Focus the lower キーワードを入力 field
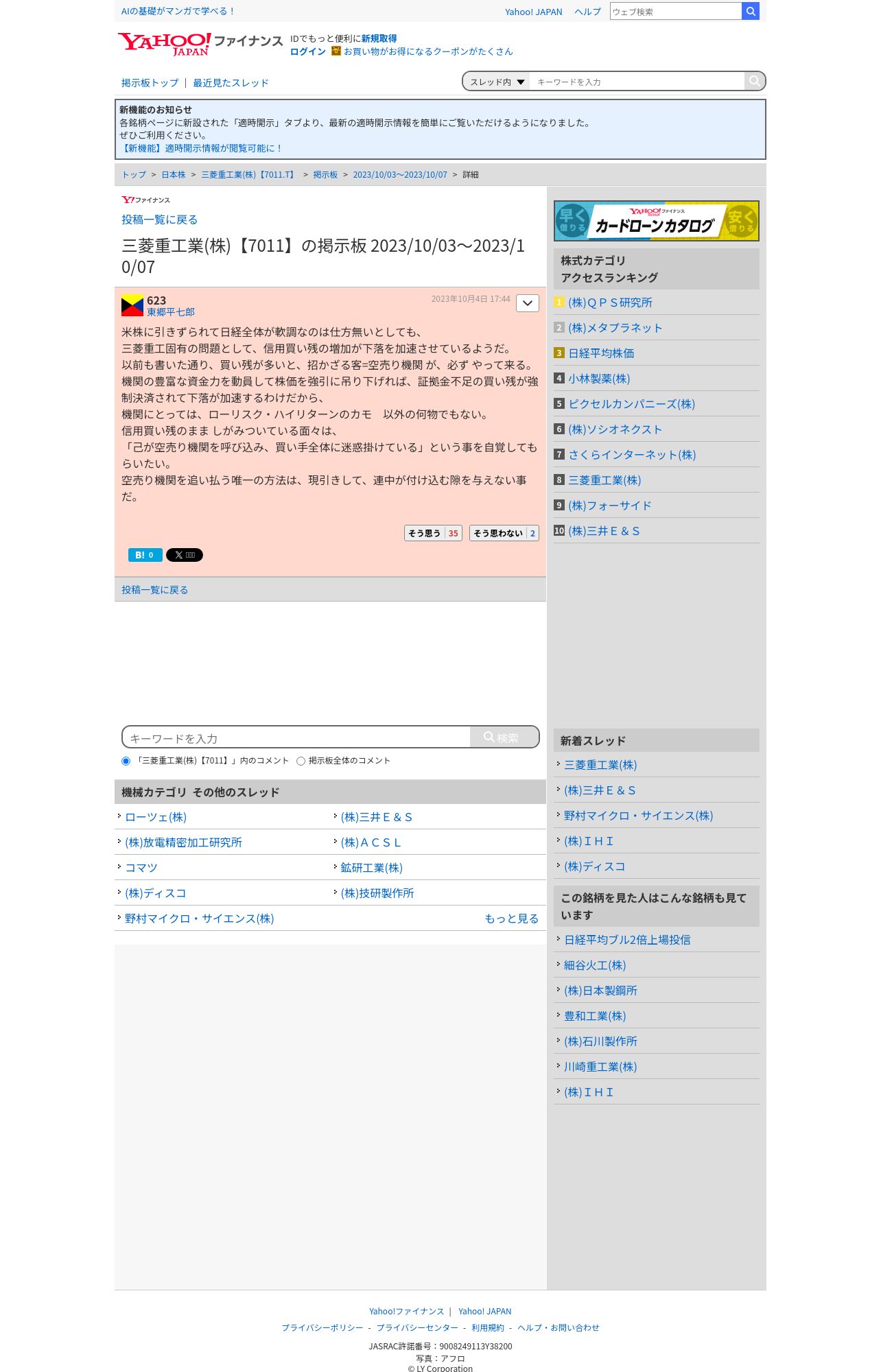881x1372 pixels. pos(296,737)
